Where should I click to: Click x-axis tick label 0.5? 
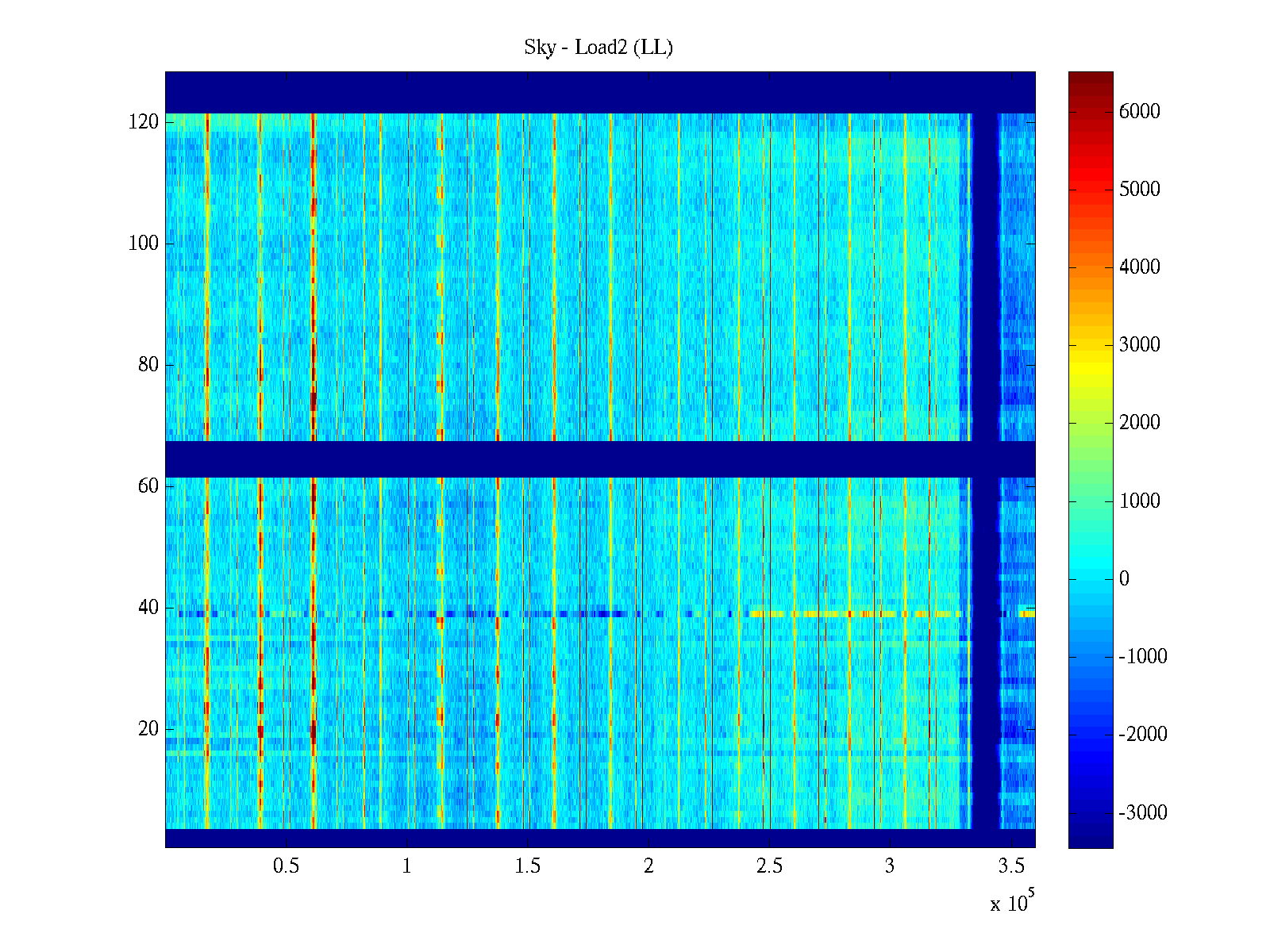click(286, 866)
